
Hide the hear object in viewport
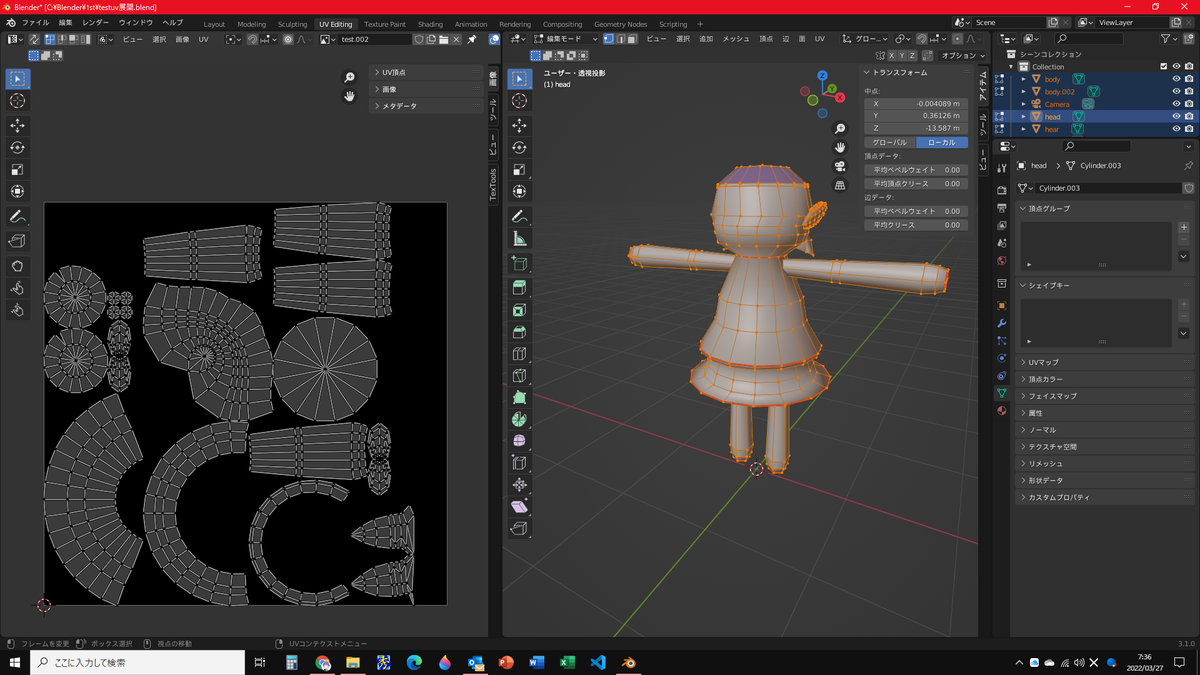tap(1176, 129)
